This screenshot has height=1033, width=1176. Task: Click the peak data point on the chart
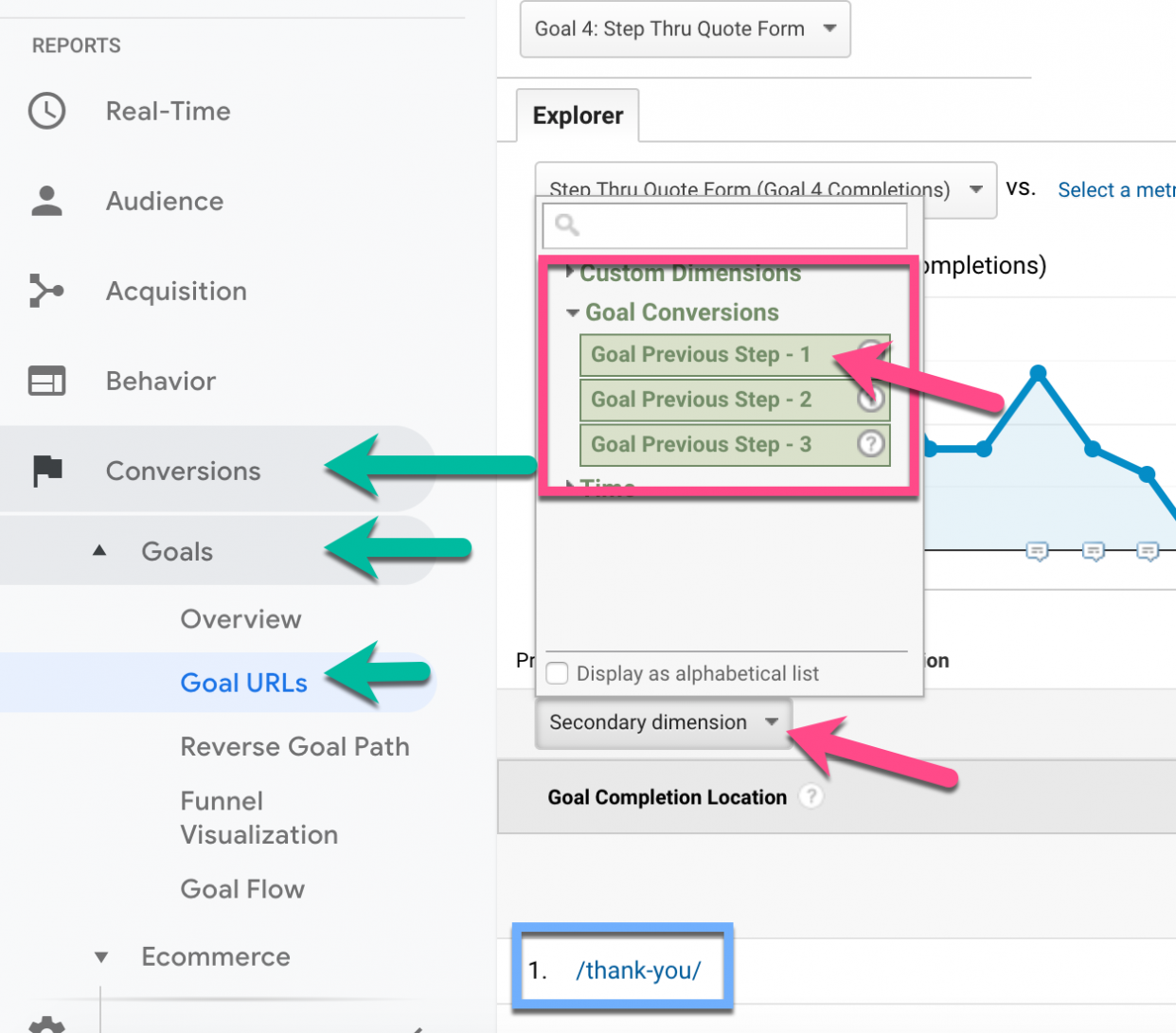click(1039, 373)
